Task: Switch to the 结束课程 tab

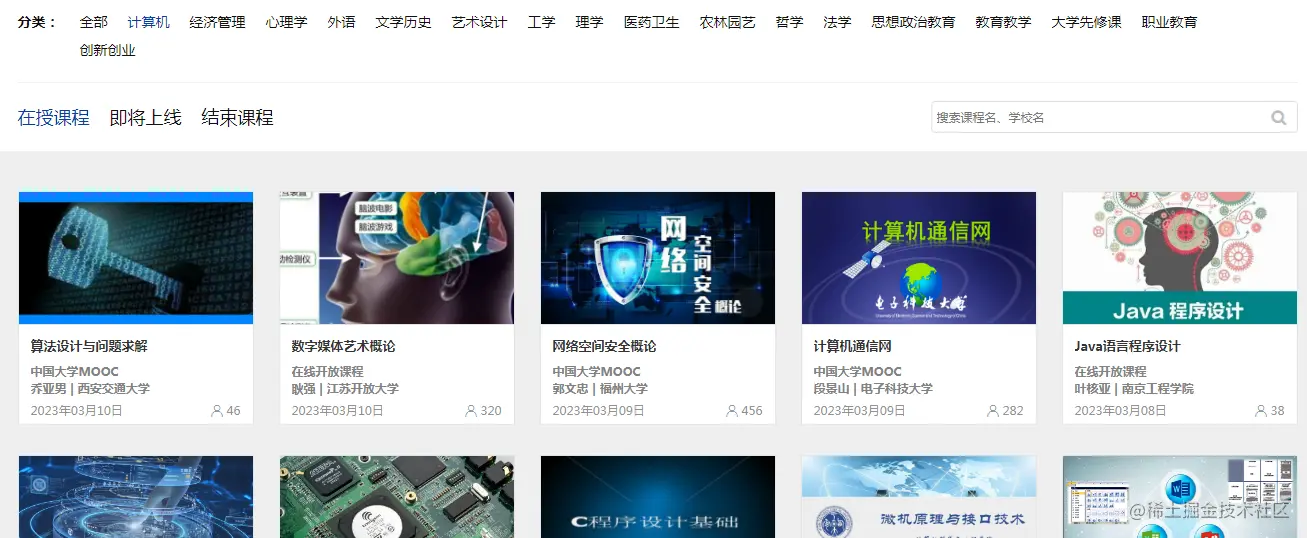Action: pyautogui.click(x=238, y=118)
